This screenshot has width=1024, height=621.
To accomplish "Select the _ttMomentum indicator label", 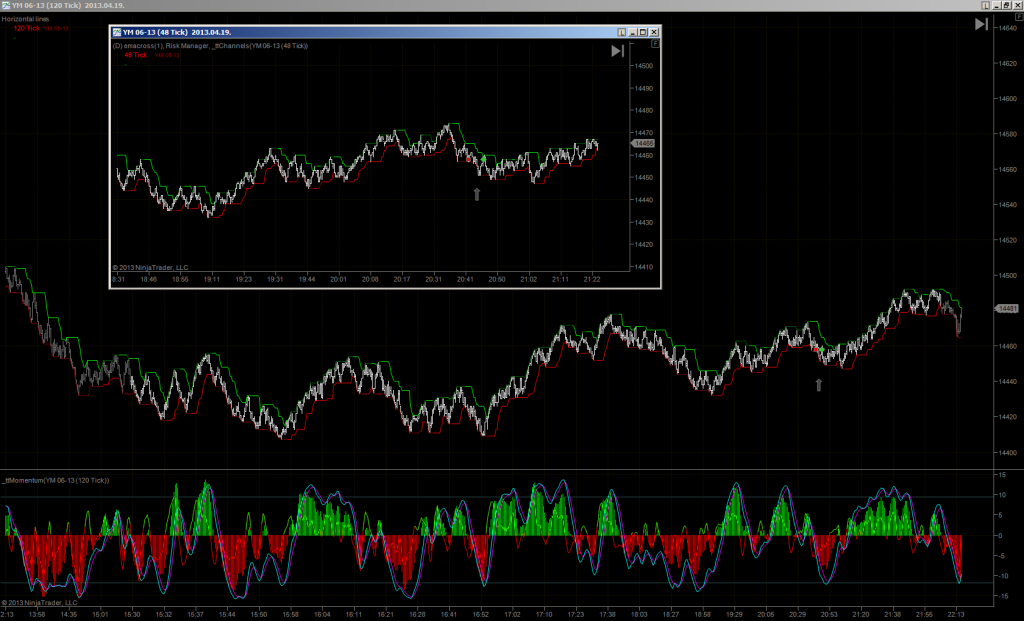I will 56,481.
